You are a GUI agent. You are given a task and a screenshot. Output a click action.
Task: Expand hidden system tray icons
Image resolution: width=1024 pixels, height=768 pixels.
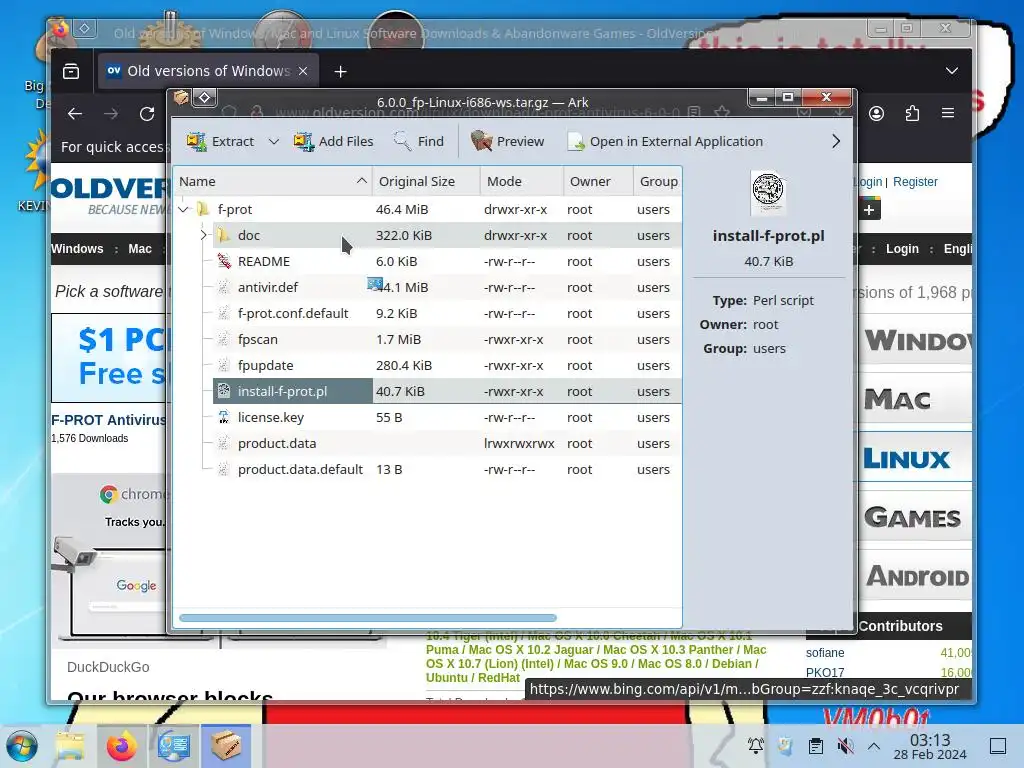point(874,746)
